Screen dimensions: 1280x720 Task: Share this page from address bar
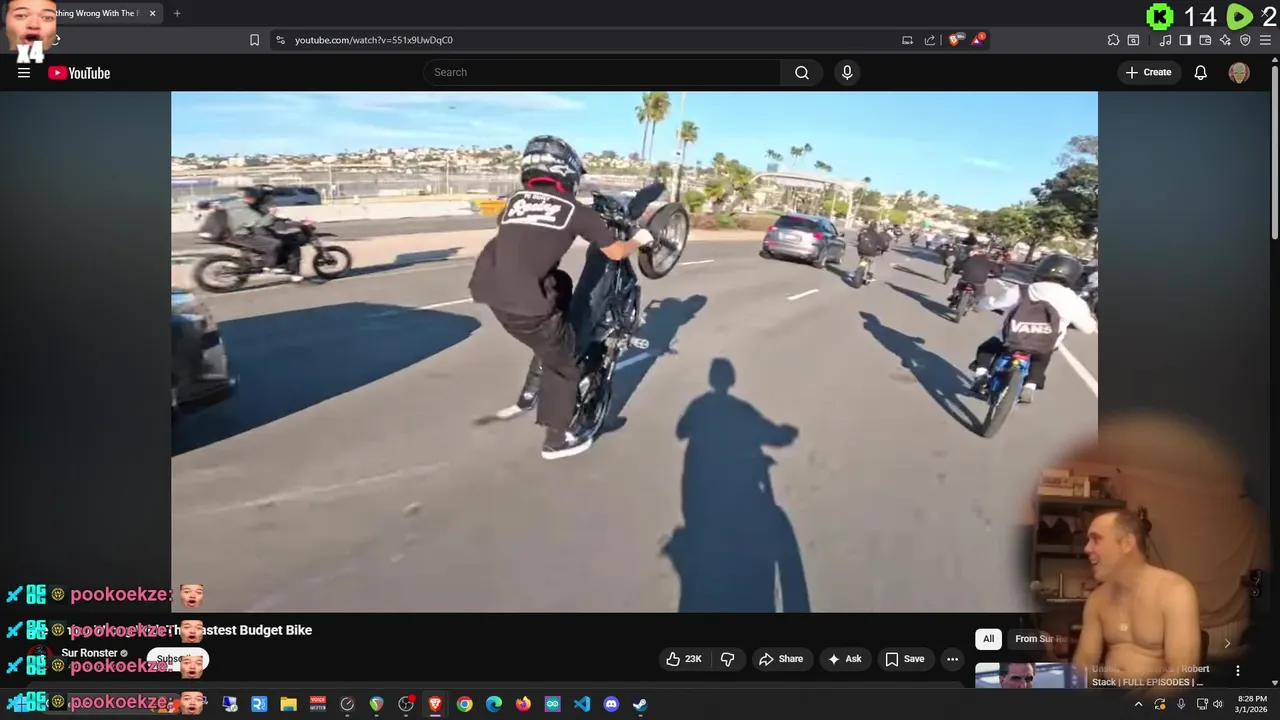pyautogui.click(x=930, y=40)
